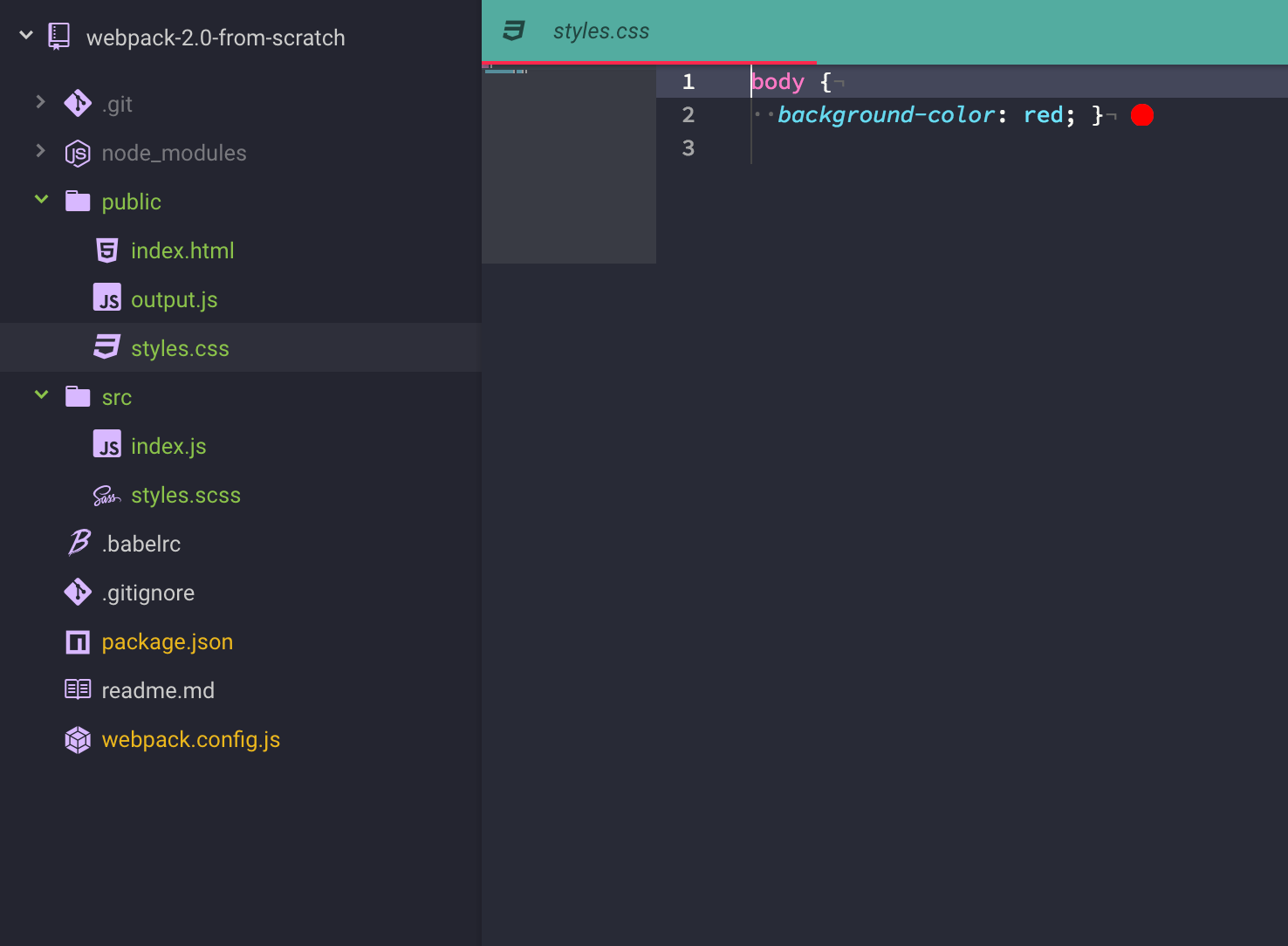Viewport: 1288px width, 946px height.
Task: Open index.js in the src folder
Action: 168,445
